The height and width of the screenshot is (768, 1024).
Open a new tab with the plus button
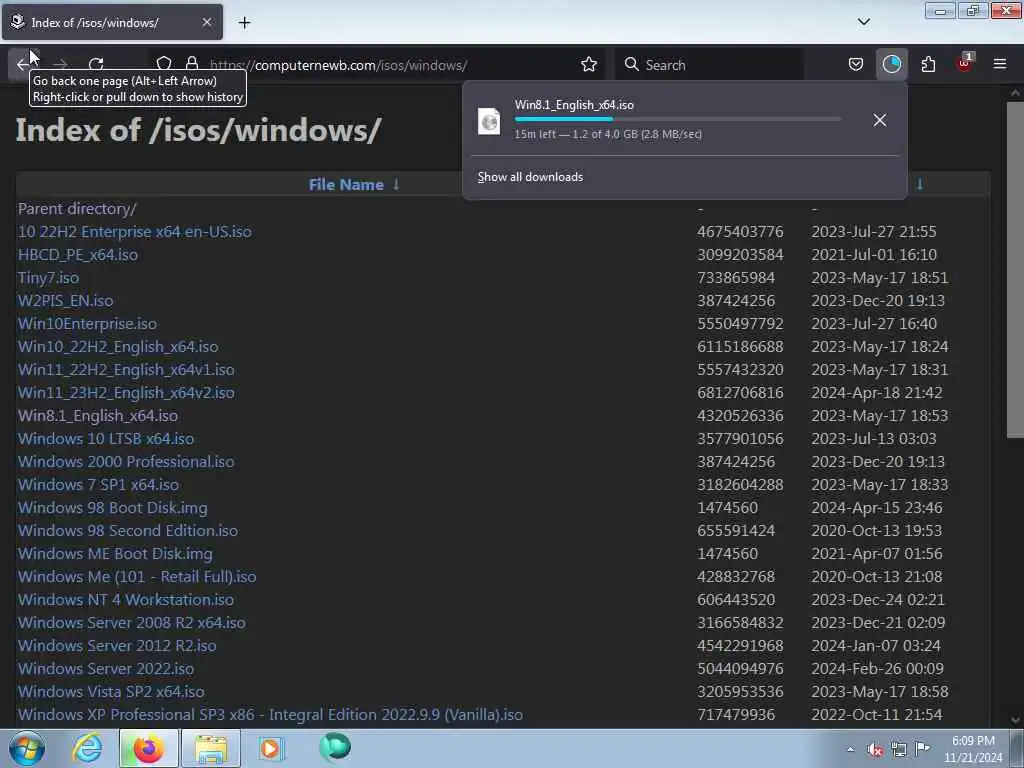coord(244,23)
